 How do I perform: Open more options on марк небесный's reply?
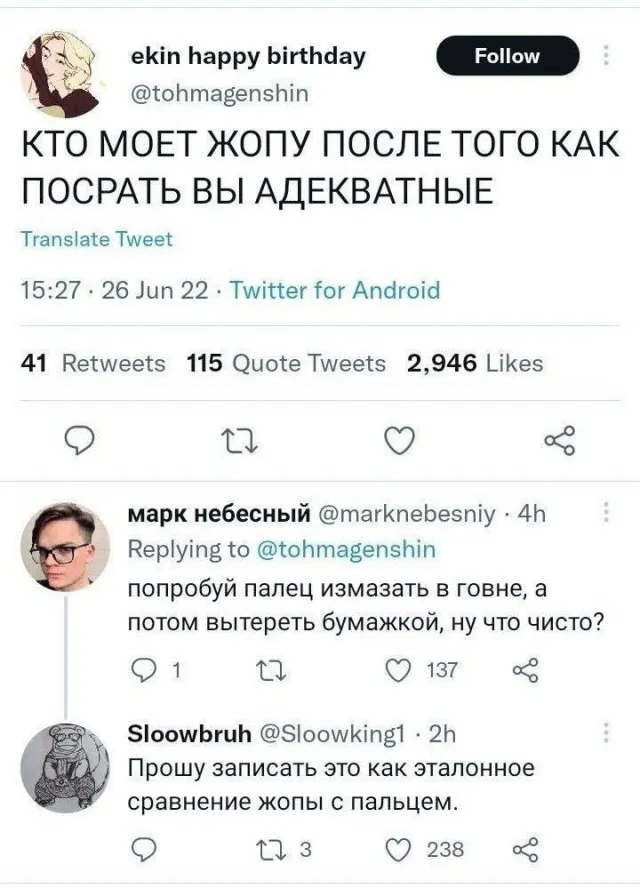tap(607, 515)
